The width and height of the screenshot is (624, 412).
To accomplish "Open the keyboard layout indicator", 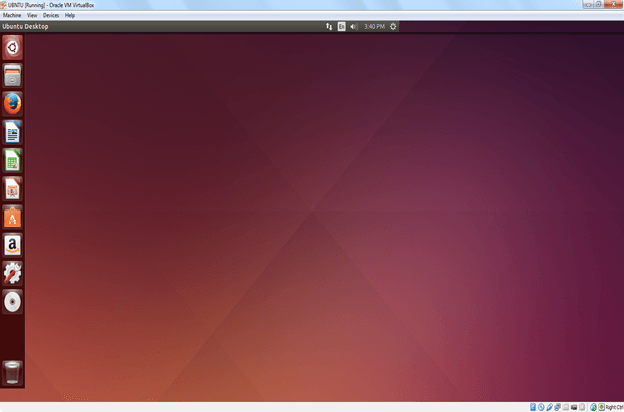I will 341,26.
